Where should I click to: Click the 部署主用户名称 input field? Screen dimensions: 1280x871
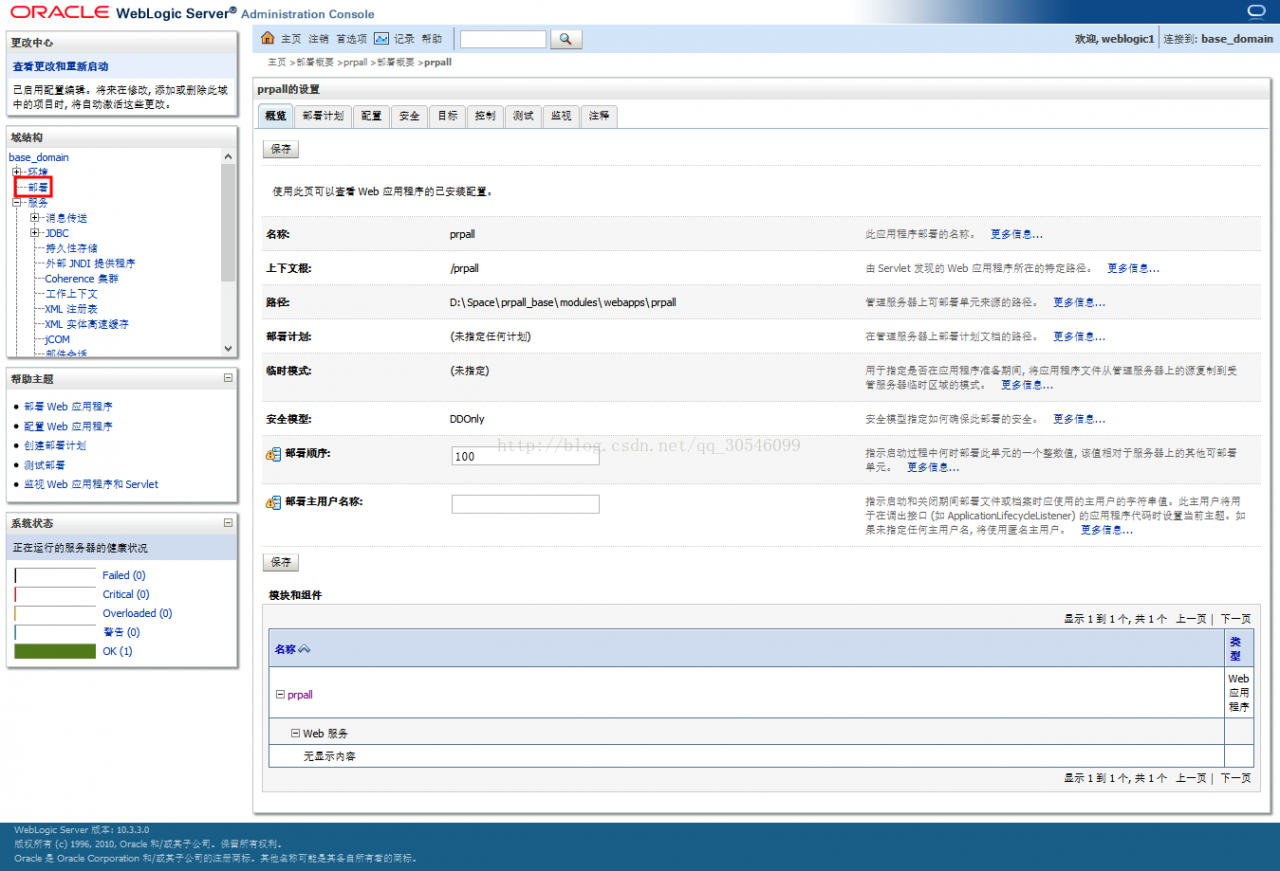525,504
